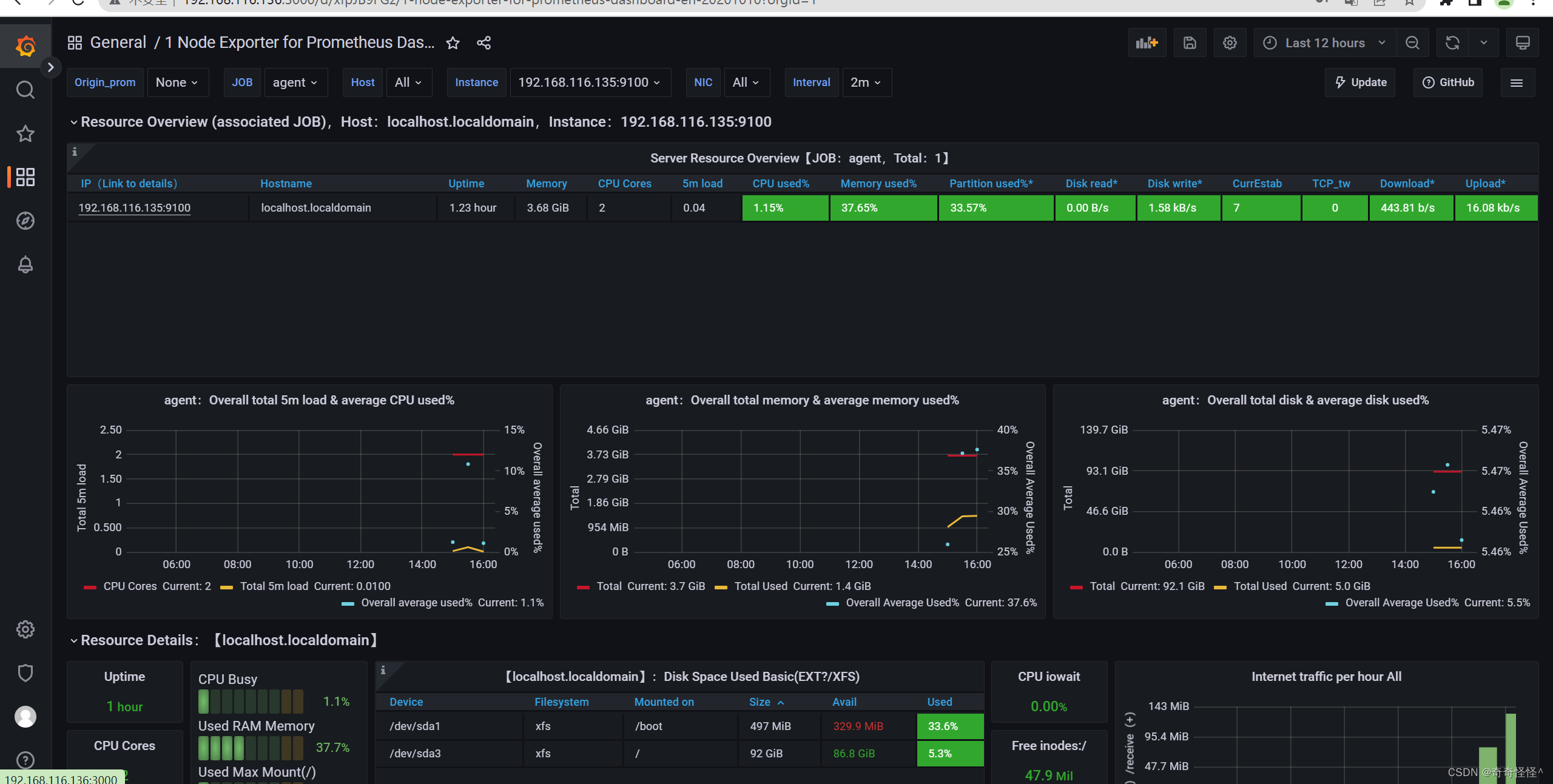Save the dashboard with disk icon
This screenshot has width=1553, height=784.
[x=1190, y=43]
